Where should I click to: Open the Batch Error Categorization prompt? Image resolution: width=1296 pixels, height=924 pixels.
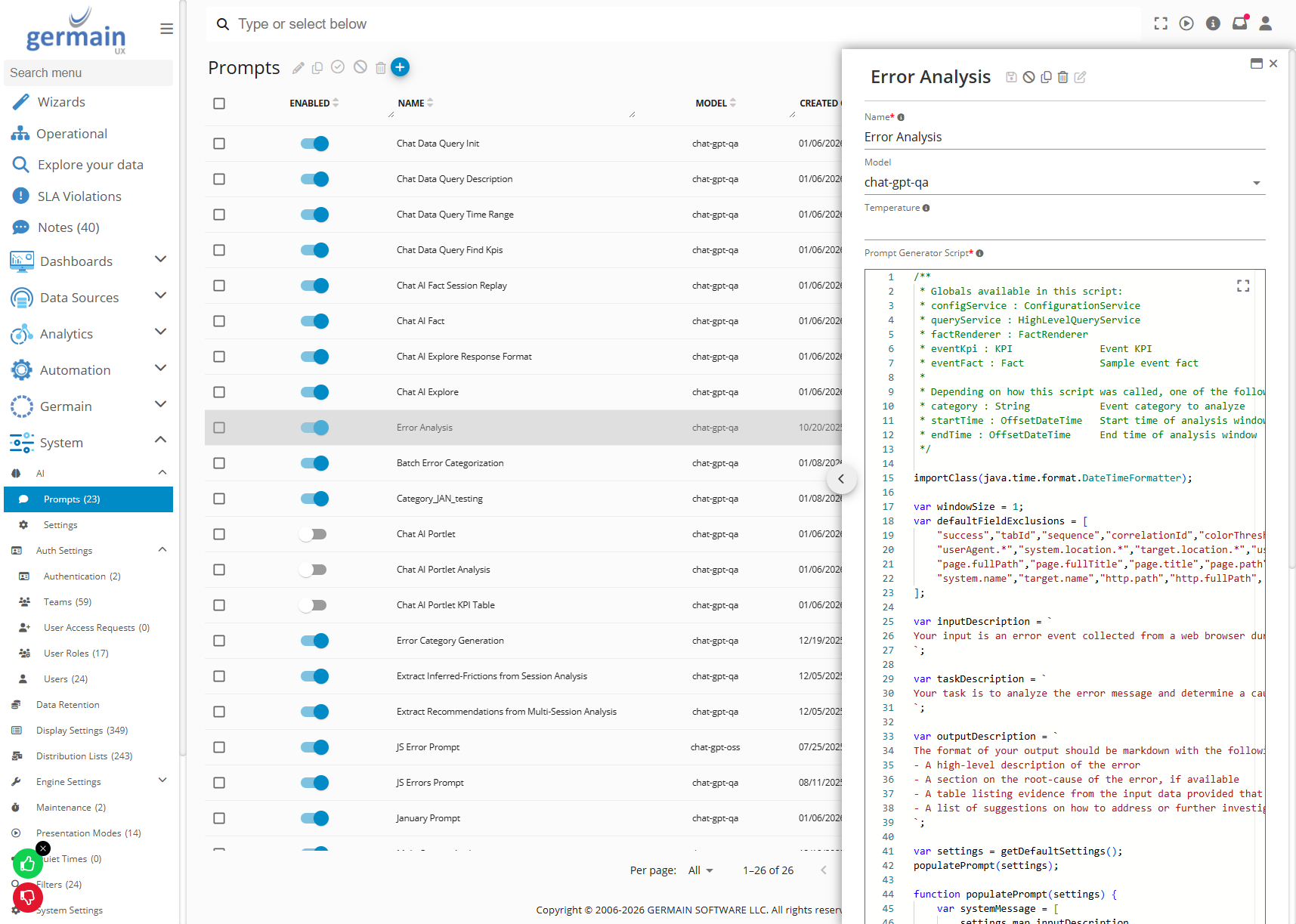(x=450, y=463)
